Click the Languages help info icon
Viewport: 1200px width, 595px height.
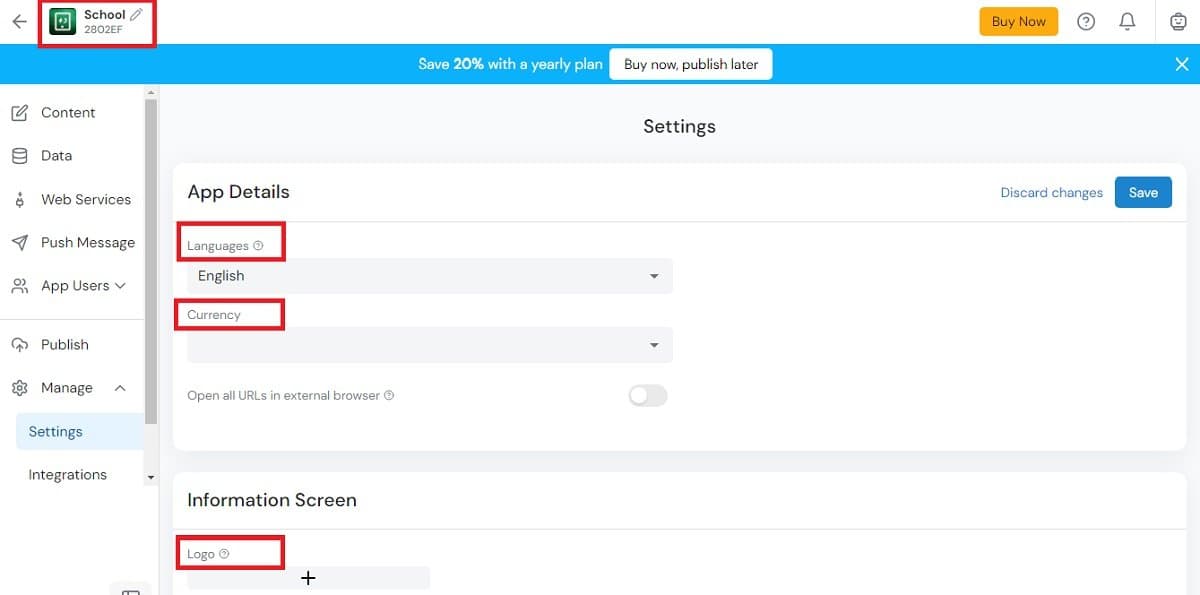point(258,246)
